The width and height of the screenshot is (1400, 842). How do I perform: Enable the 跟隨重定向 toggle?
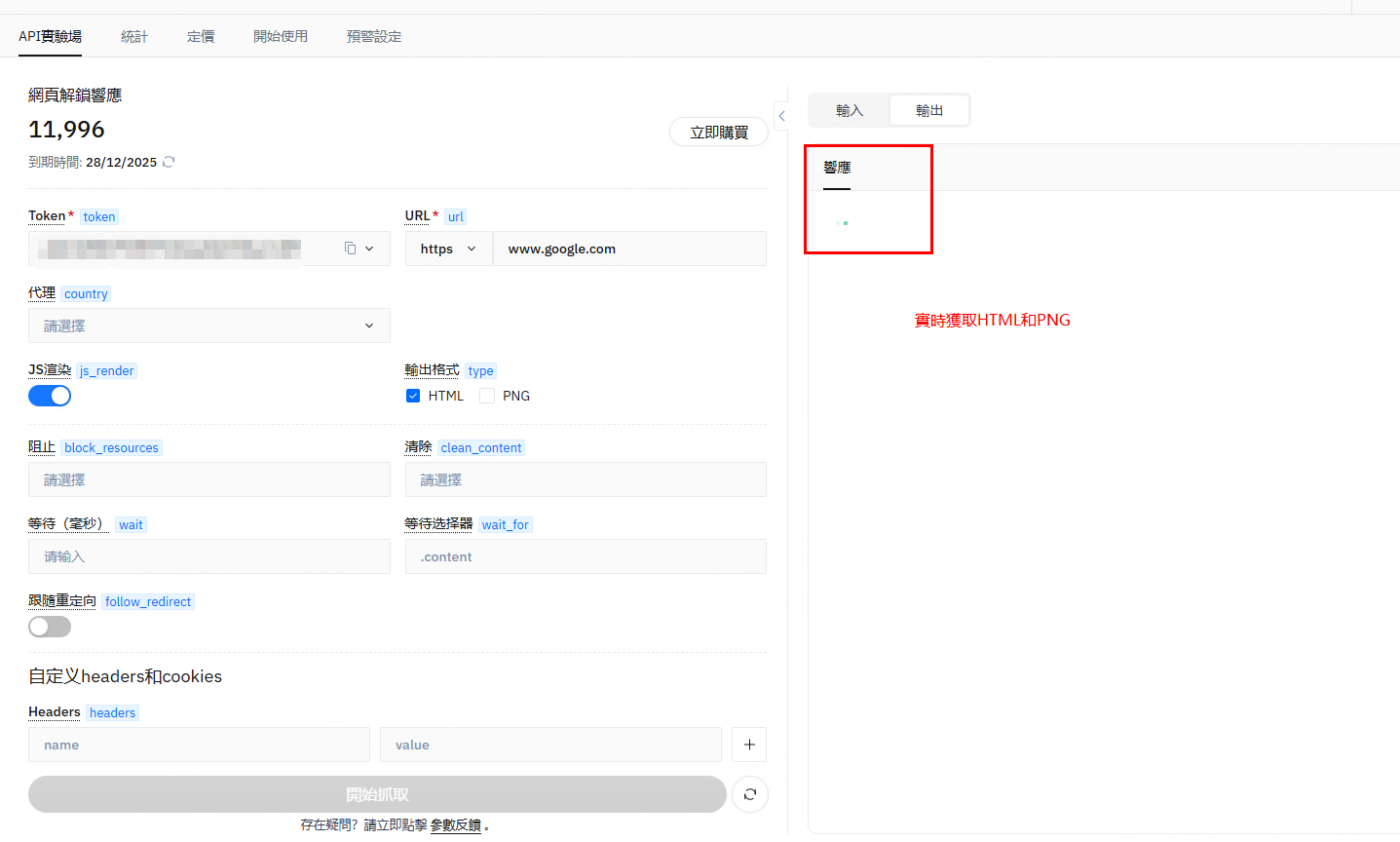(x=50, y=627)
